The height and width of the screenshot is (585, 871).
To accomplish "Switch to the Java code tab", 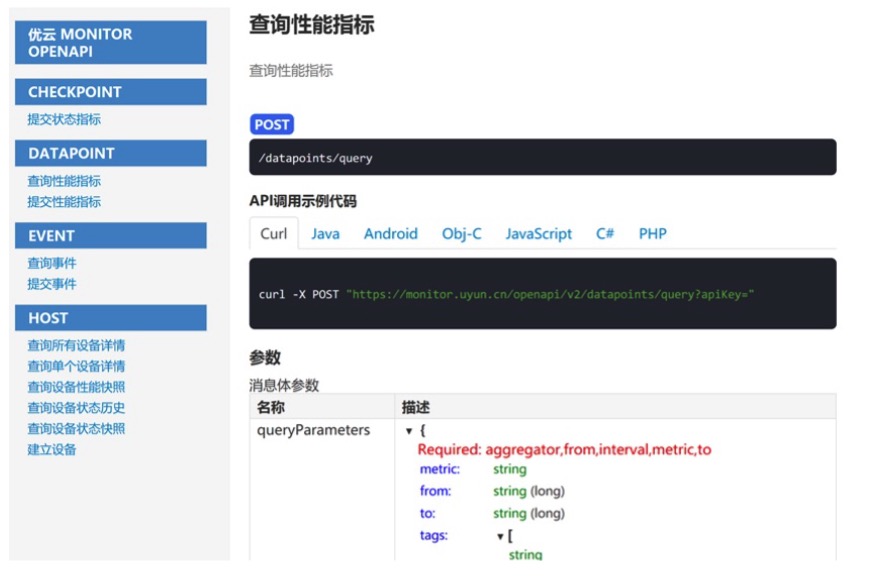I will point(325,234).
